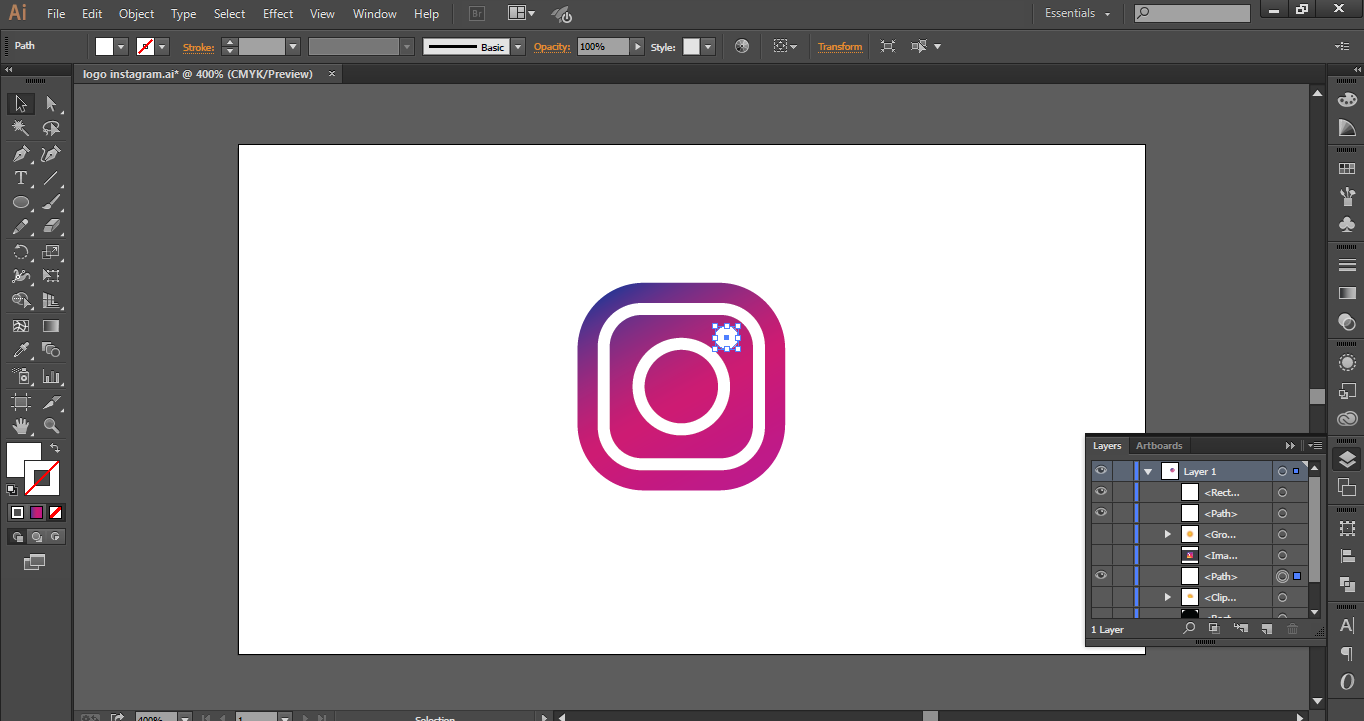Select the Hand tool
1364x721 pixels.
(x=20, y=427)
